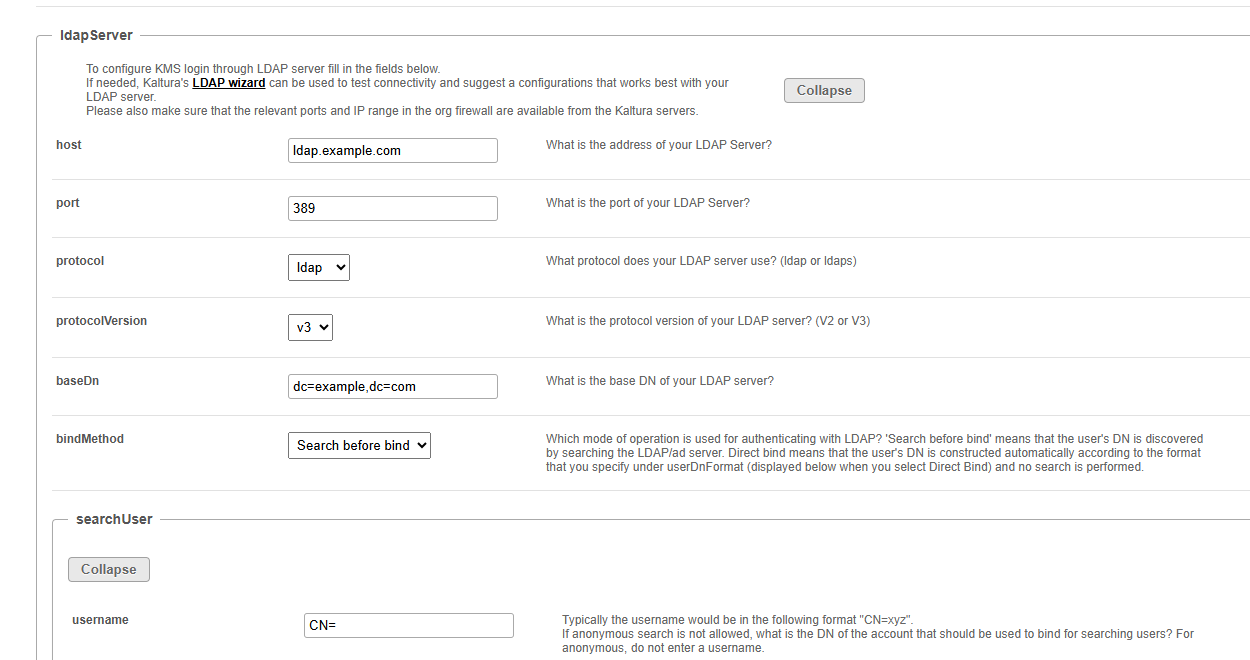
Task: Open the bindMethod Search before bind dropdown
Action: 359,445
